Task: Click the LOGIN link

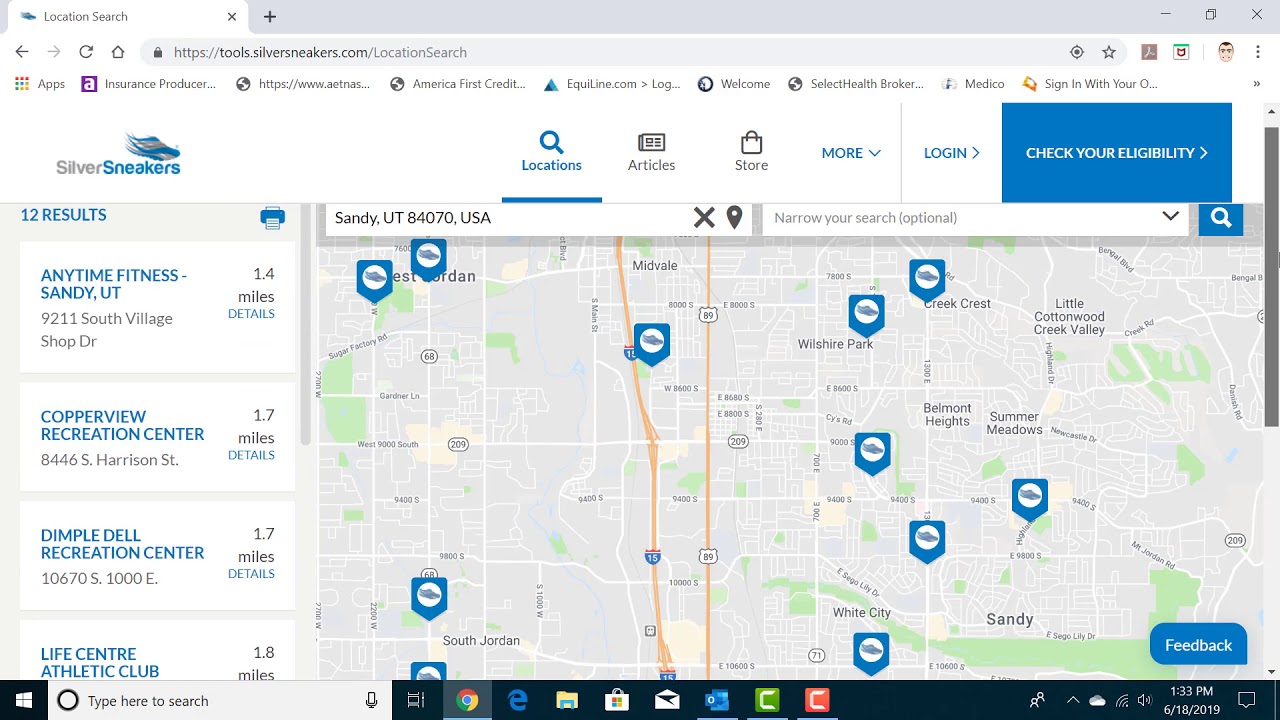Action: pos(951,153)
